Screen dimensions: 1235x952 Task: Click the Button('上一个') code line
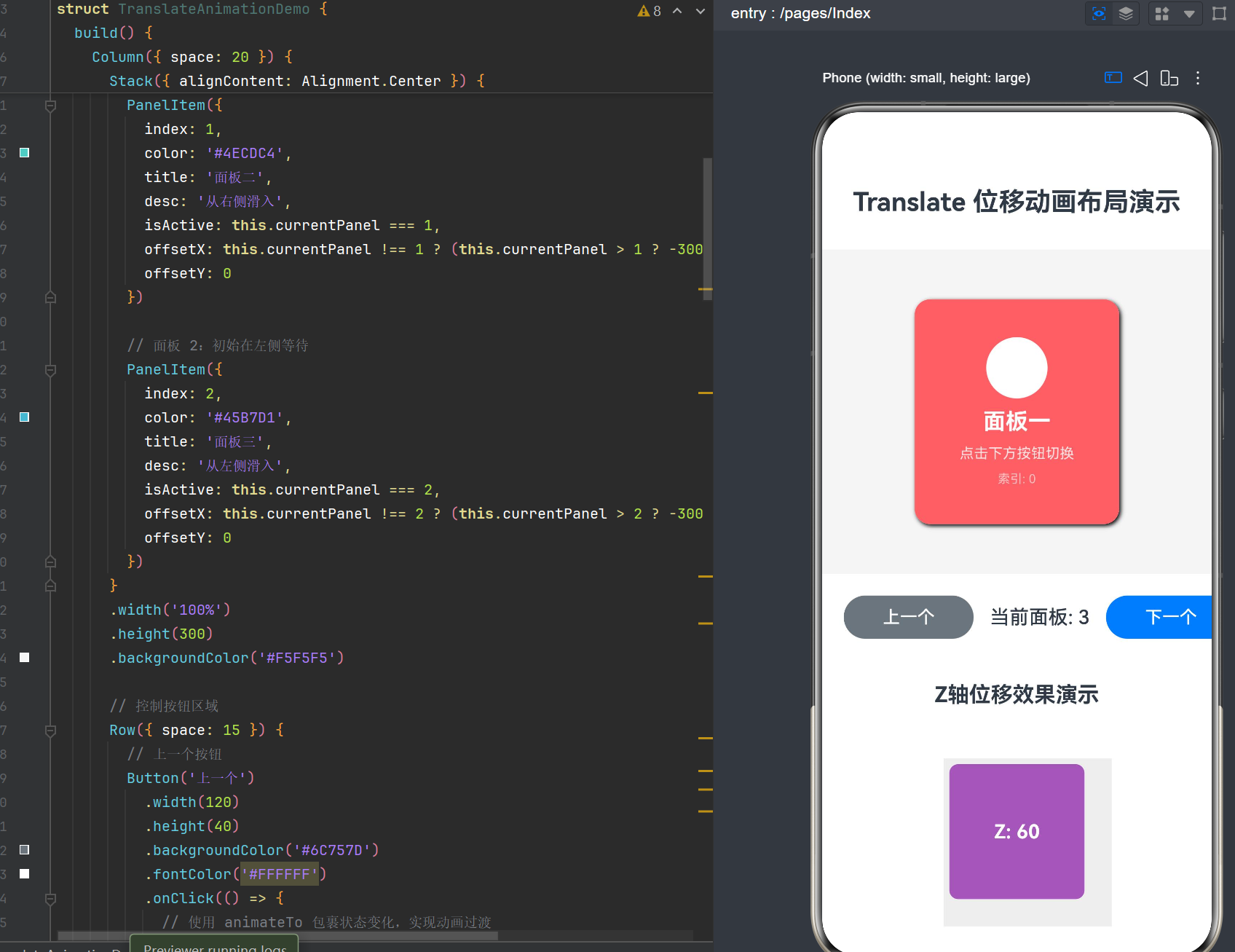(x=191, y=778)
